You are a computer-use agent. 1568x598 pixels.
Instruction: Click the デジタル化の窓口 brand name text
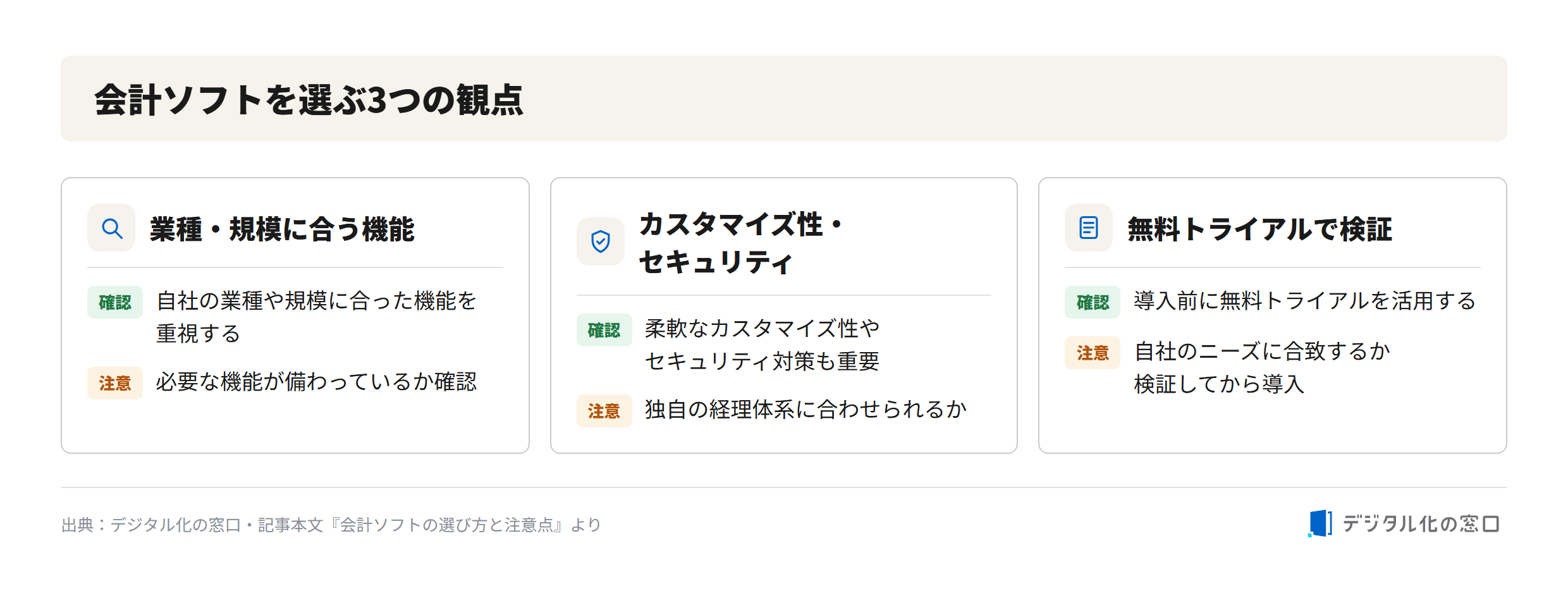coord(1421,523)
